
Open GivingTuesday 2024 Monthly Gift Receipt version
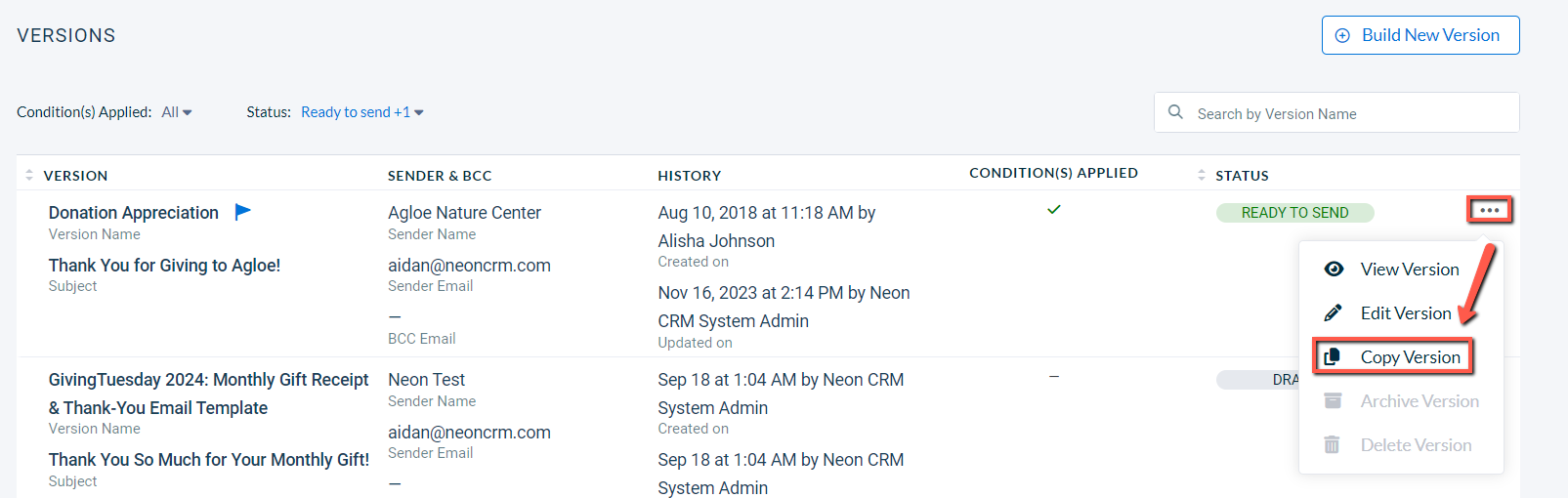click(x=209, y=394)
